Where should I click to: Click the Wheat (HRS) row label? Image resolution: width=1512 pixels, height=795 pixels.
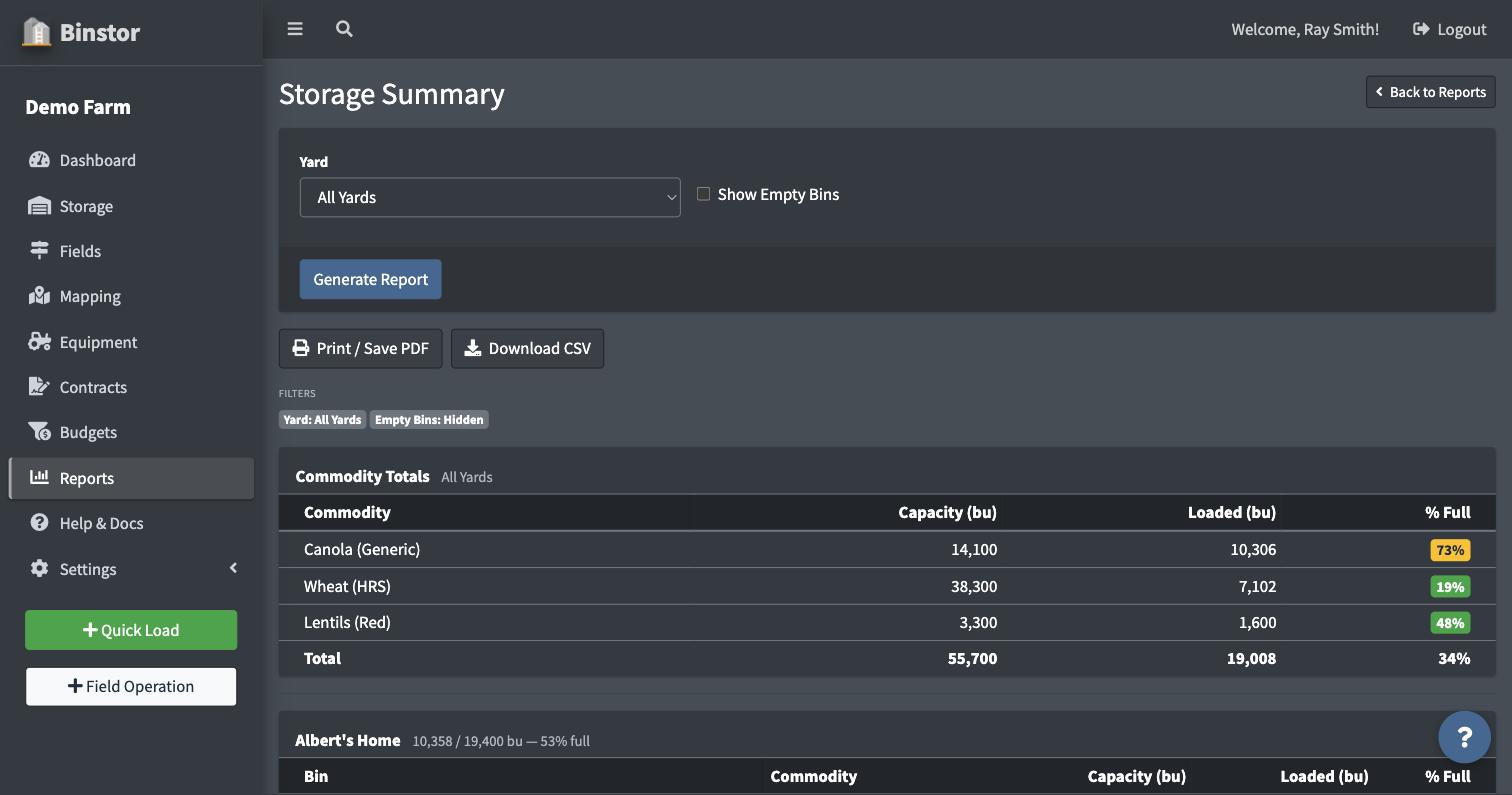click(x=347, y=586)
